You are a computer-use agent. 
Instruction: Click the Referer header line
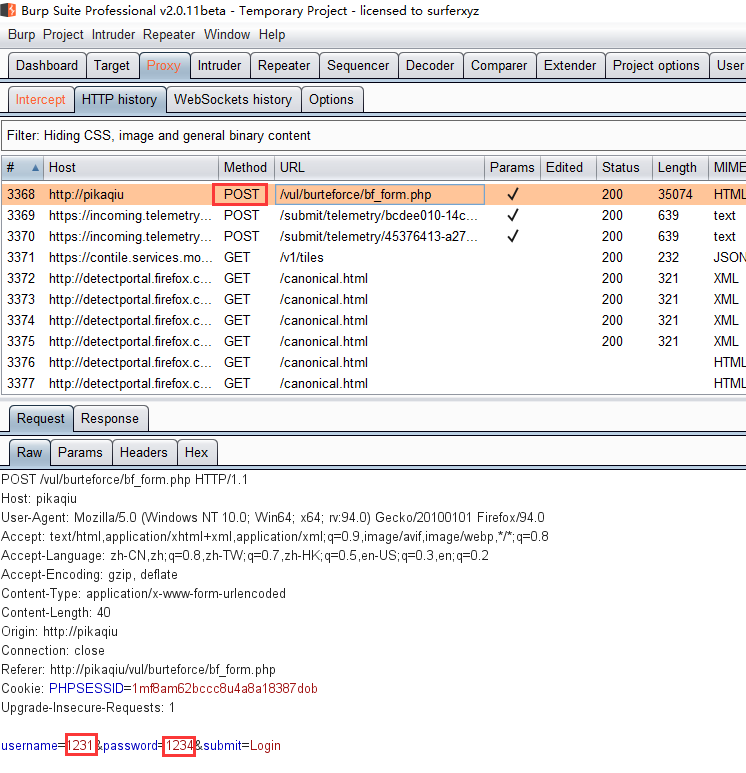138,669
